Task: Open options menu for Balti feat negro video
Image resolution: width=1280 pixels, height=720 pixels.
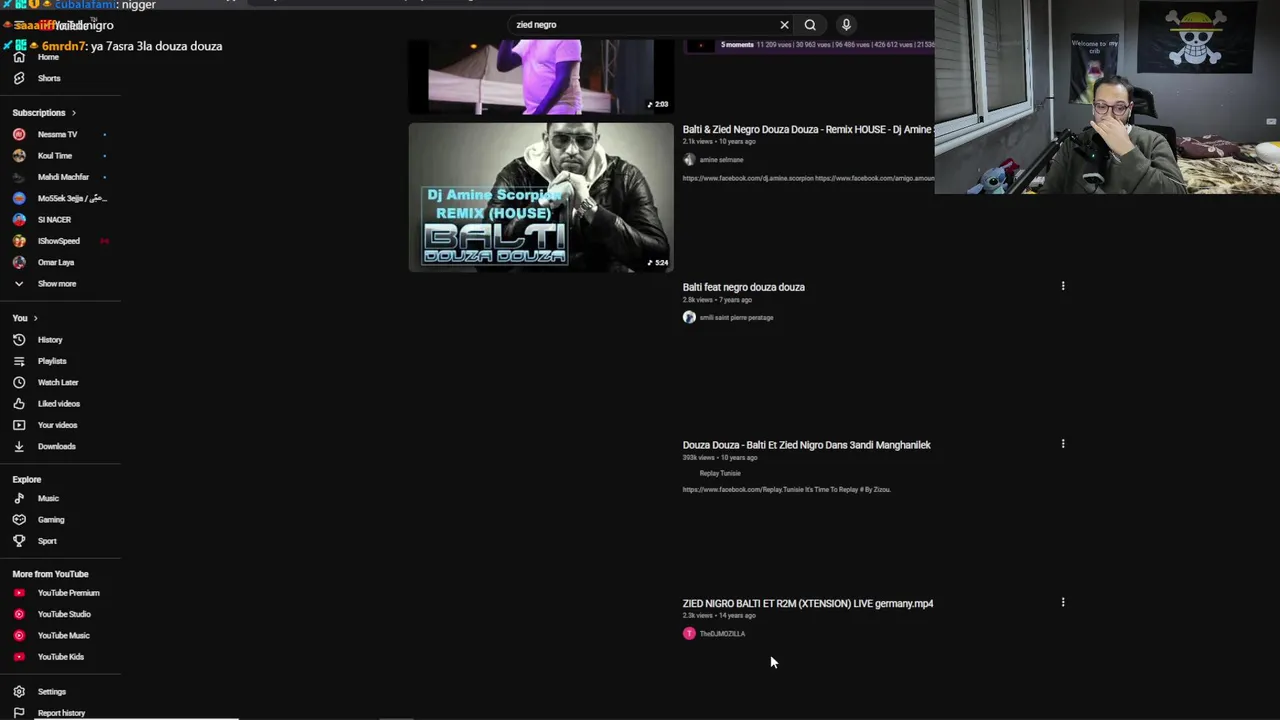Action: tap(1063, 286)
